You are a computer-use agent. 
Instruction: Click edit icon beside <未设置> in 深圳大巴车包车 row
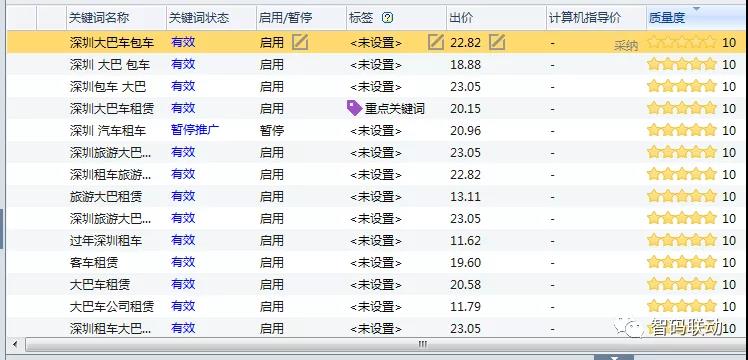pos(436,42)
